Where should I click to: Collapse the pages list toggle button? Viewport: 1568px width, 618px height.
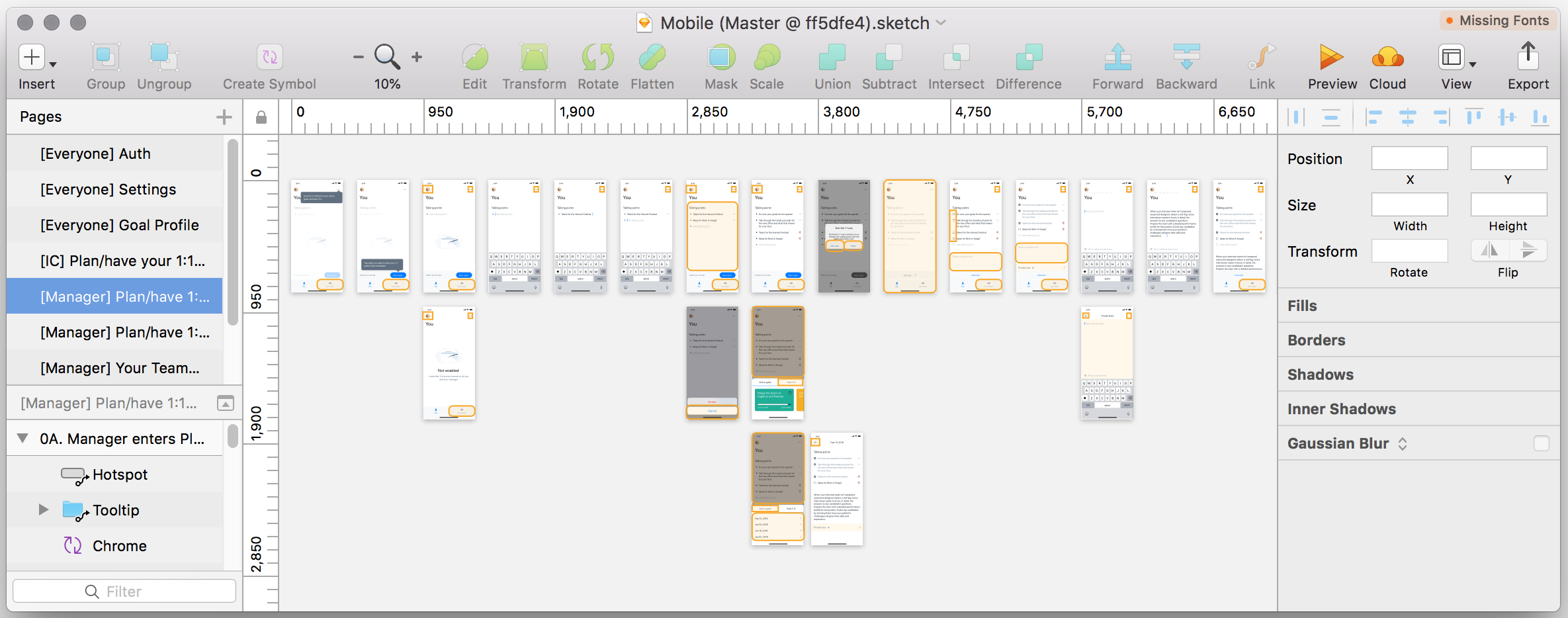(x=226, y=403)
